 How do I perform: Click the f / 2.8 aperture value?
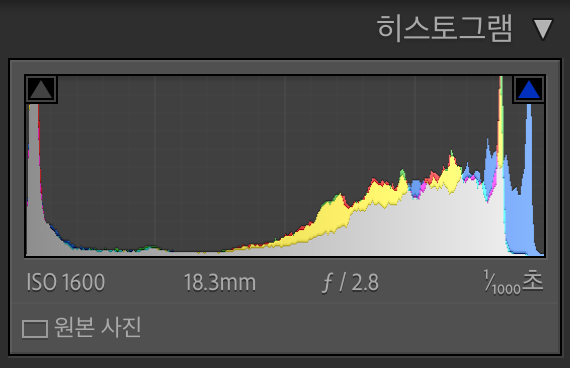(x=350, y=283)
